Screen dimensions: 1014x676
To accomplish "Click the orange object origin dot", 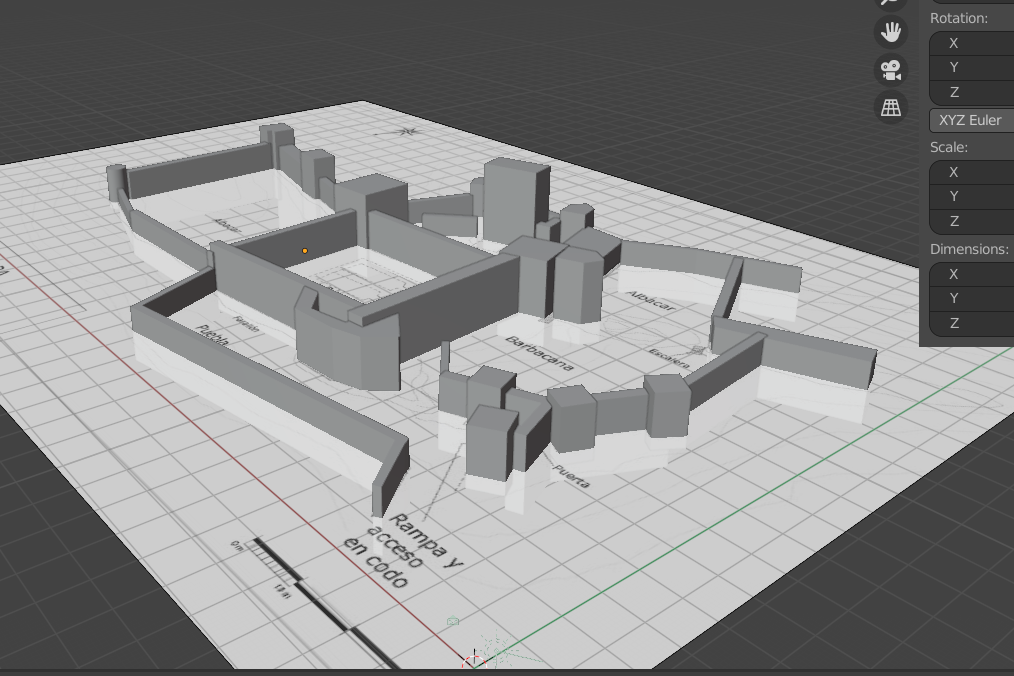I will pyautogui.click(x=305, y=251).
